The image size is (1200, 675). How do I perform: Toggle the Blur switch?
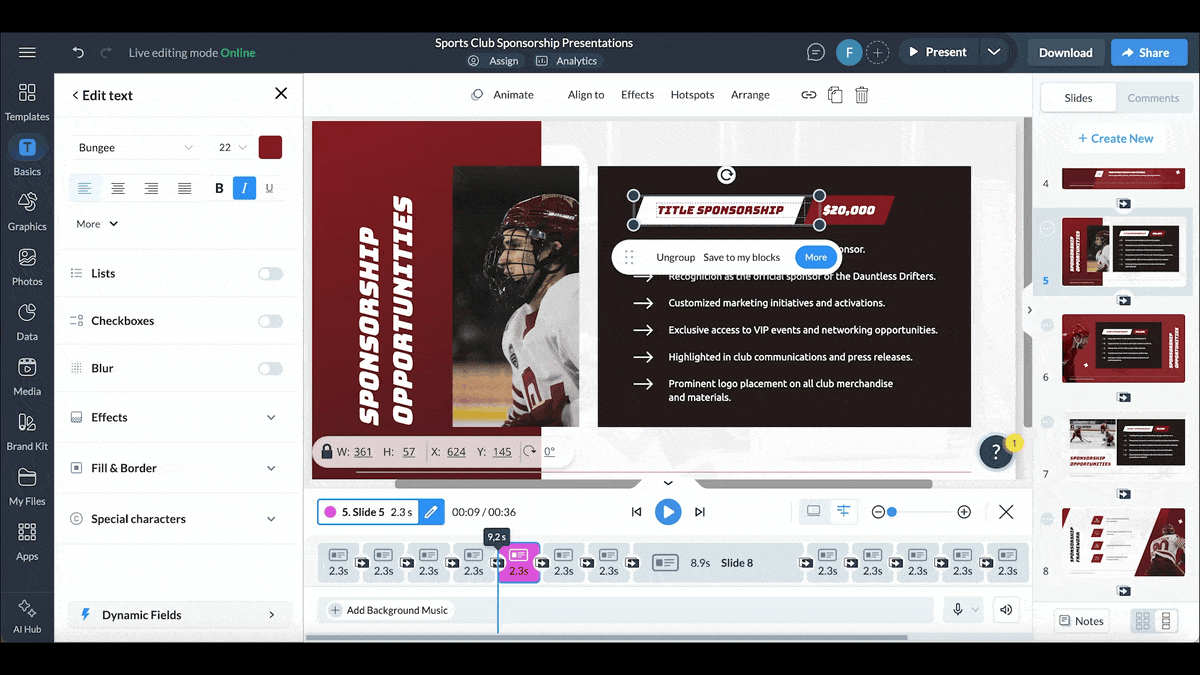pyautogui.click(x=270, y=369)
